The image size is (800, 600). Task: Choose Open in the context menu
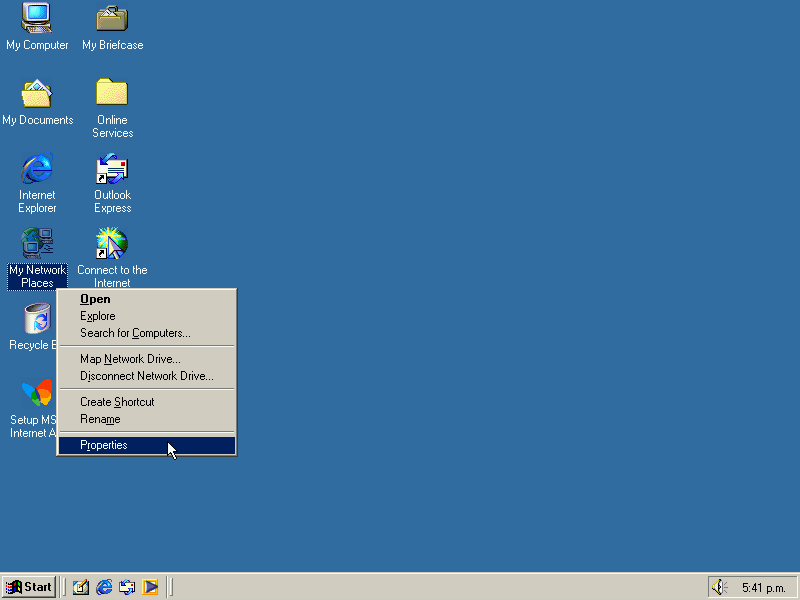(x=146, y=299)
